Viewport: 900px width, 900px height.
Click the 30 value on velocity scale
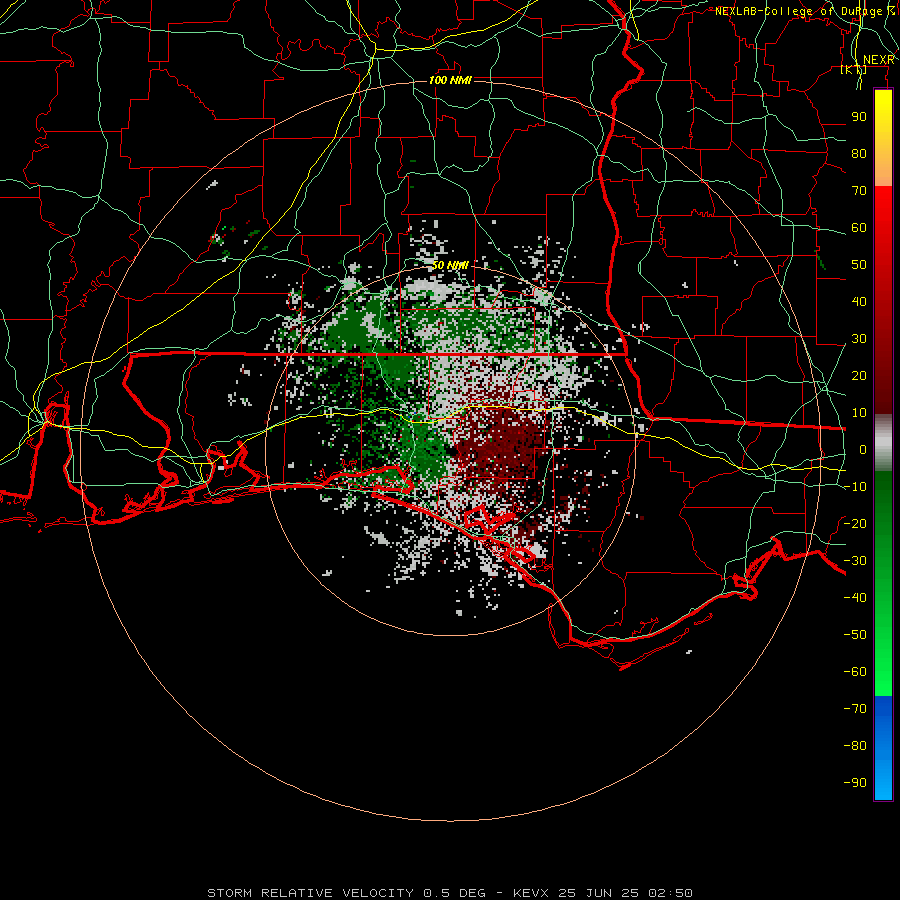(x=859, y=339)
